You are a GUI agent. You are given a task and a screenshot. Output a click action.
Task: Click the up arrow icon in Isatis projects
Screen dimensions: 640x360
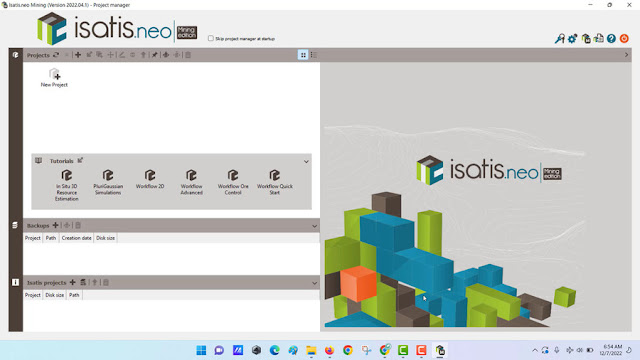point(95,282)
